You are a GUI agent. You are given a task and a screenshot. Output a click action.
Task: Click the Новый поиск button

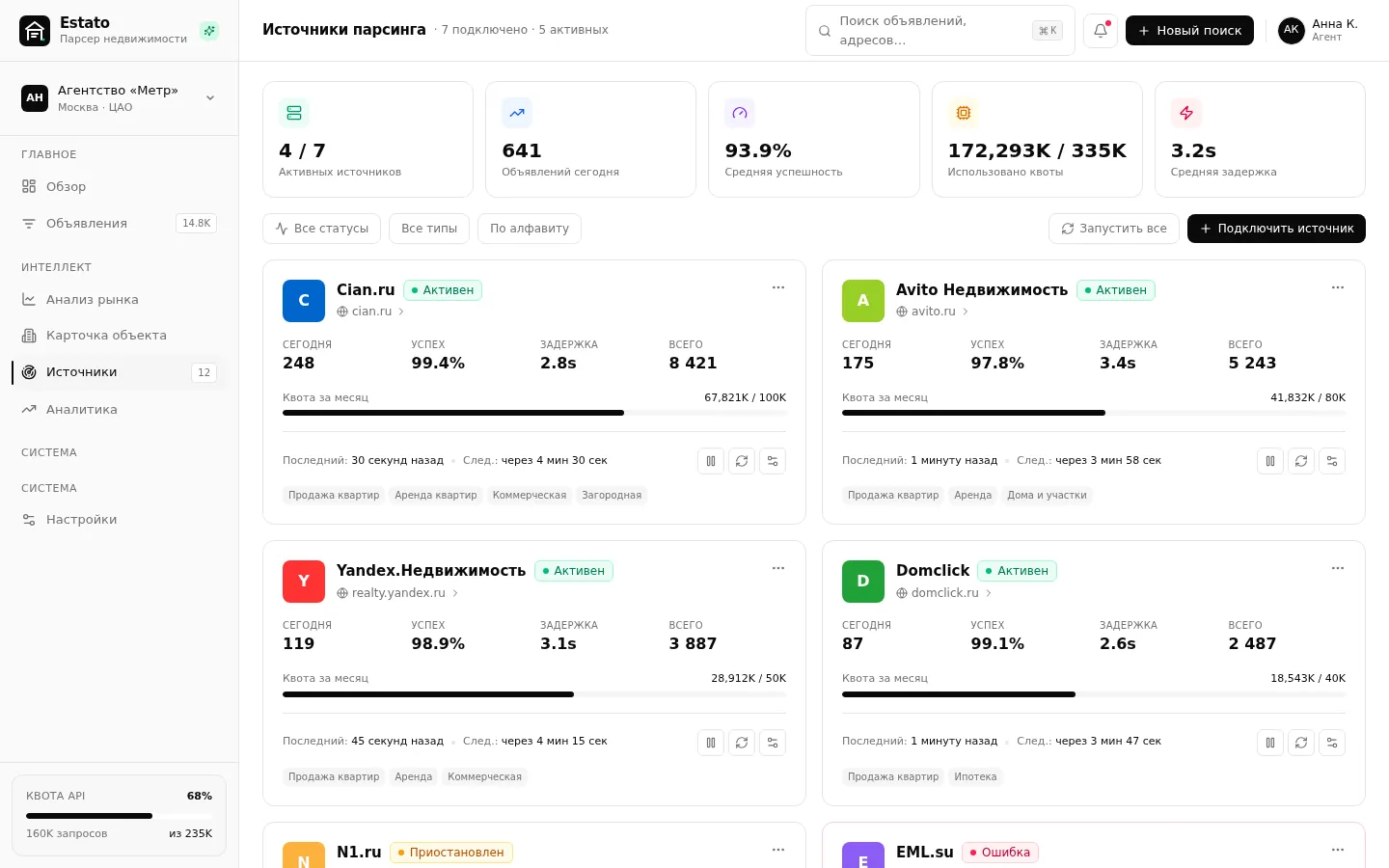(1189, 31)
